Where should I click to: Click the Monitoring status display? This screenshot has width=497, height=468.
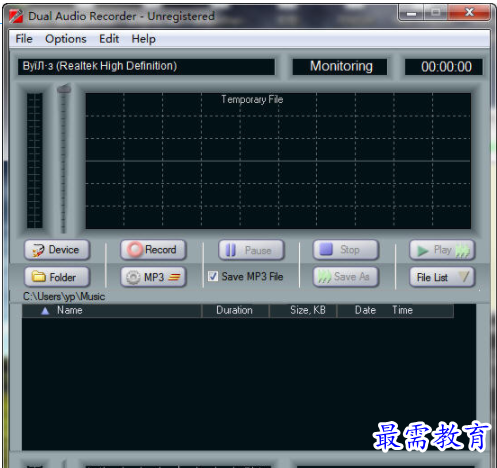point(340,67)
